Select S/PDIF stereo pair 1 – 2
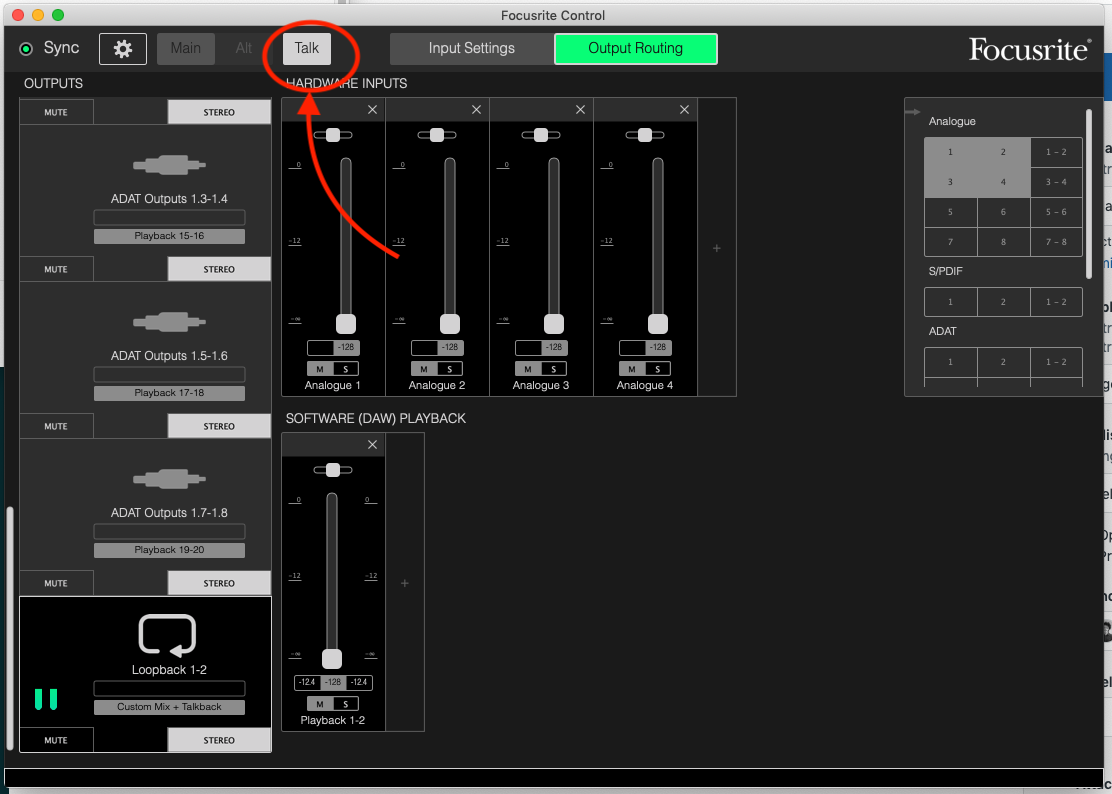The image size is (1112, 794). click(x=1056, y=302)
